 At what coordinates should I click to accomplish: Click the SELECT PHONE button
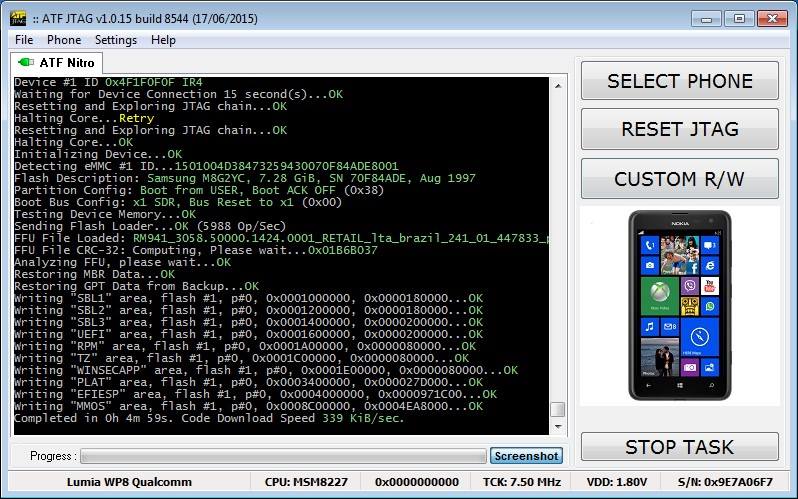click(679, 80)
